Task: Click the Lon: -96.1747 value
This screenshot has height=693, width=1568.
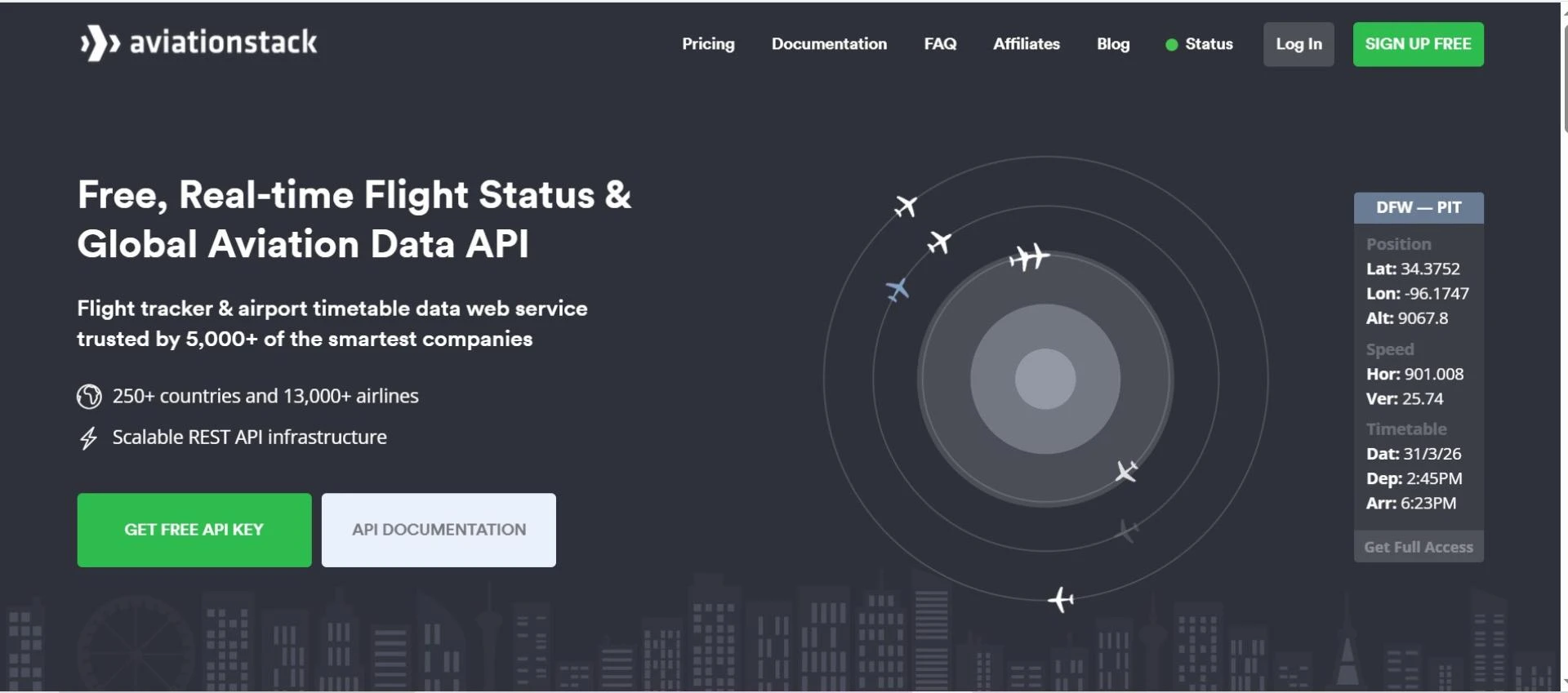Action: (x=1418, y=293)
